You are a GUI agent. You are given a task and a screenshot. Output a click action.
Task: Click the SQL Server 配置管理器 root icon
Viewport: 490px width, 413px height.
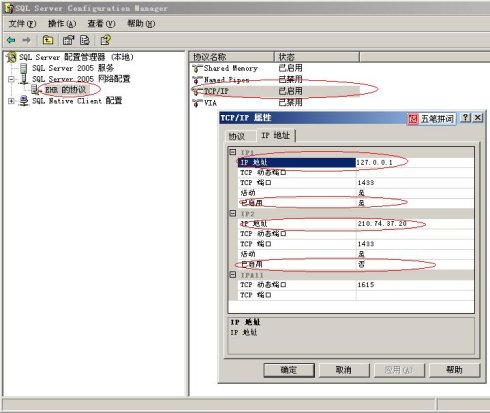[x=11, y=57]
